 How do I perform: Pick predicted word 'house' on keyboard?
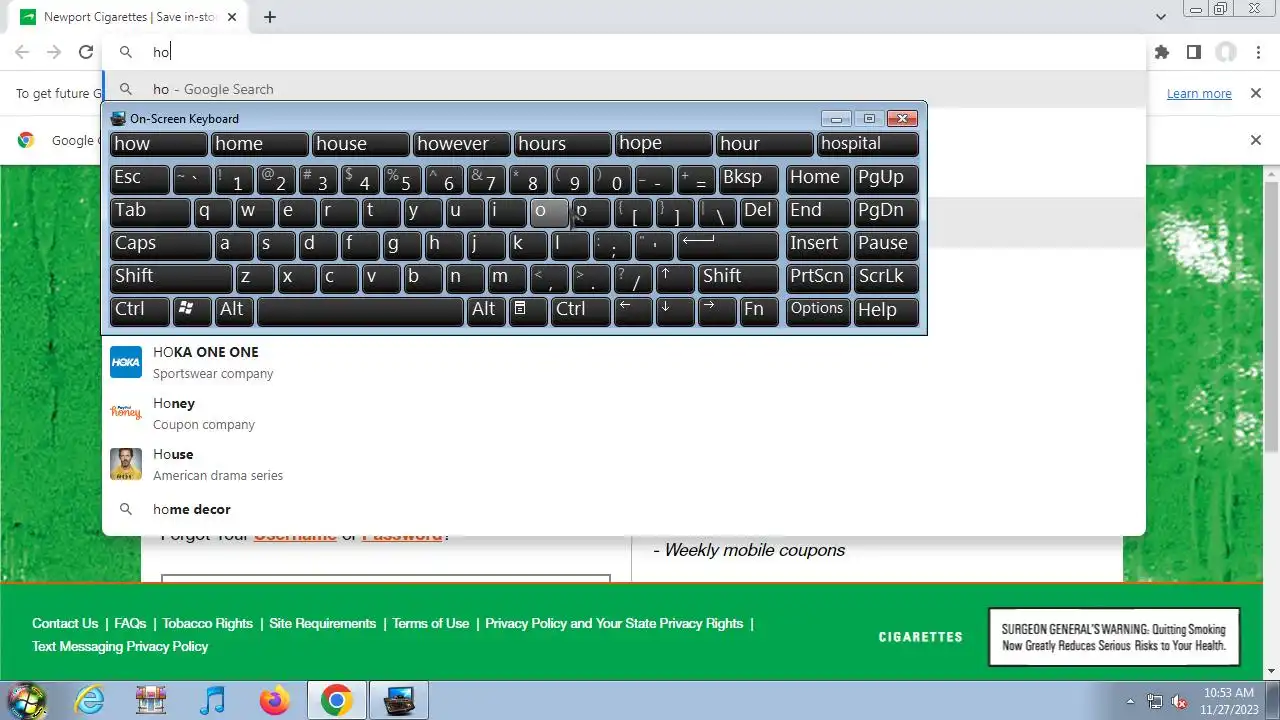click(360, 144)
